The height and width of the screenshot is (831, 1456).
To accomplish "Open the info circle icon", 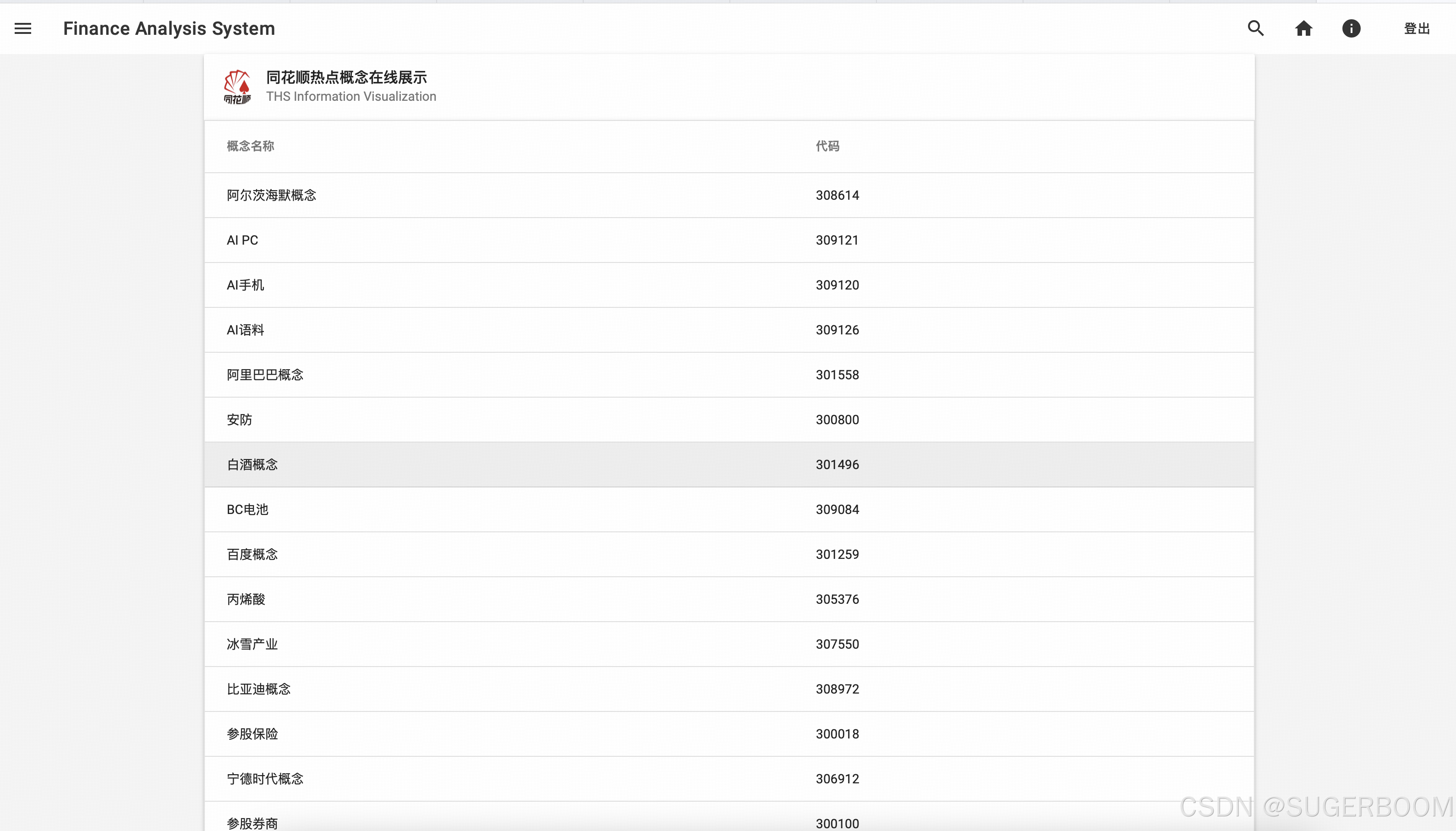I will click(x=1351, y=28).
